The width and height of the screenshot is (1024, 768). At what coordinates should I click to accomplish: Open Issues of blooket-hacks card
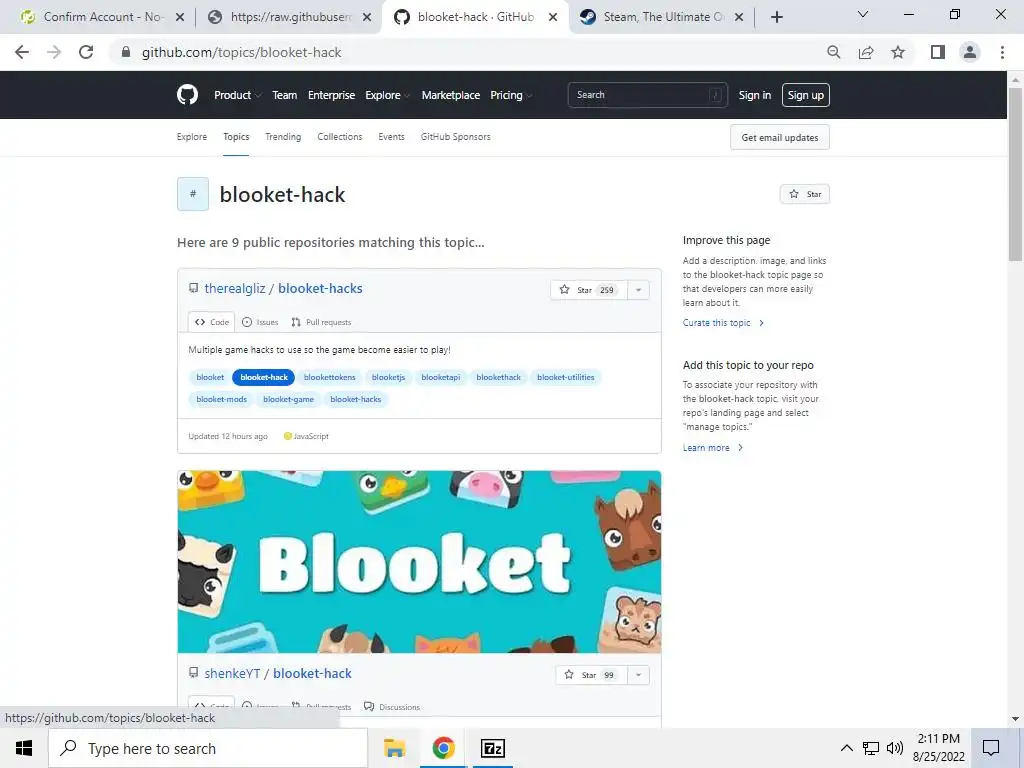tap(260, 322)
